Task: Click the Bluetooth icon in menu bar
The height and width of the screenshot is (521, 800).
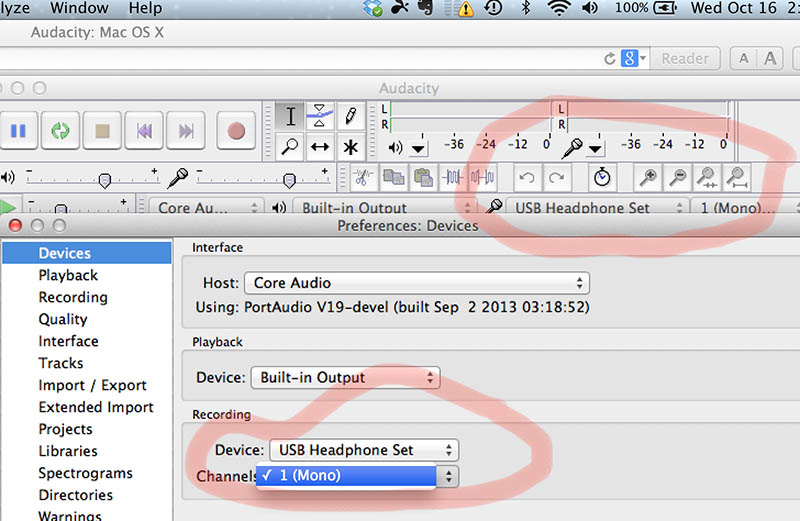Action: [x=526, y=8]
